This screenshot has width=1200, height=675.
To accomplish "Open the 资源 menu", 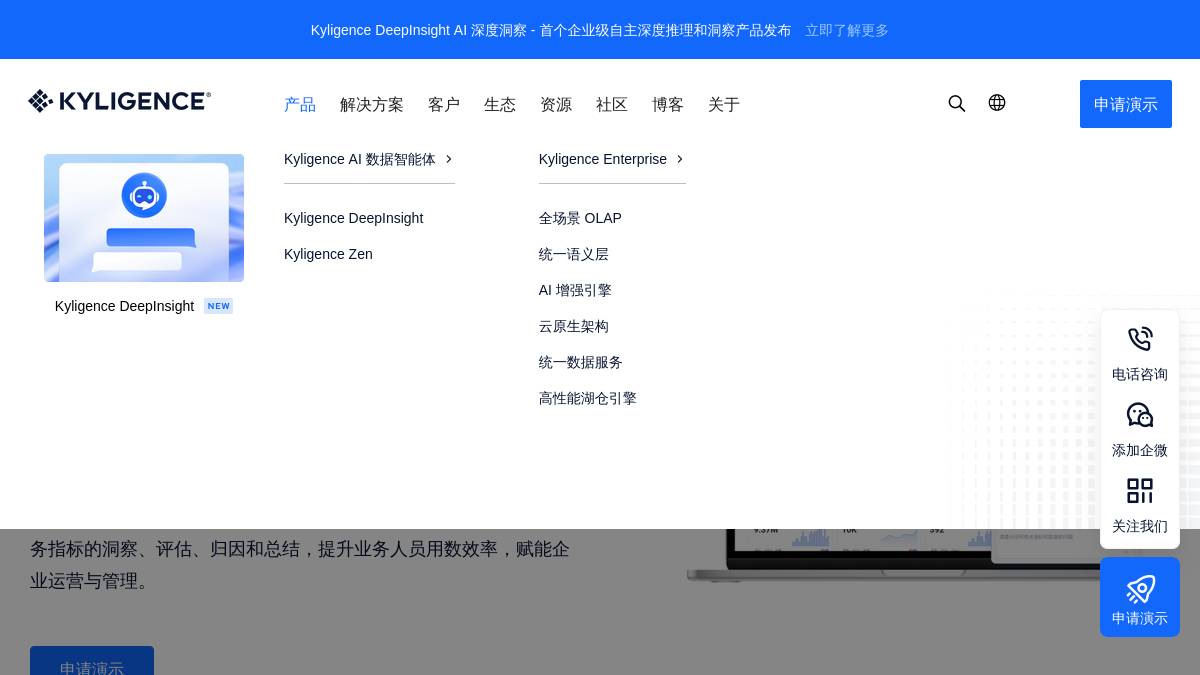I will point(556,104).
